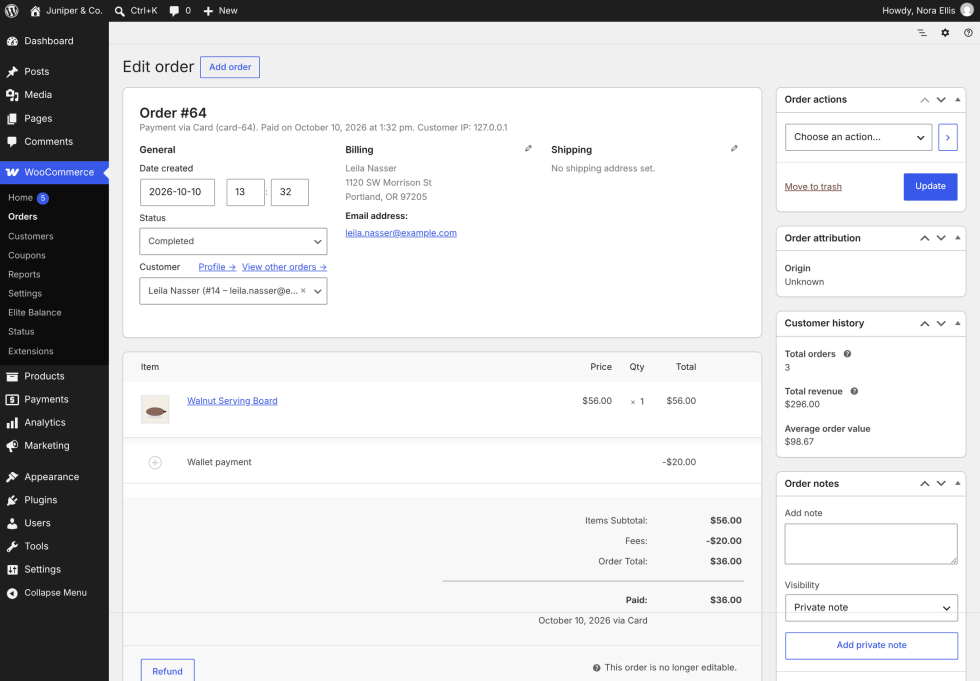
Task: Open the leila.nasser@example.com email link
Action: [401, 233]
